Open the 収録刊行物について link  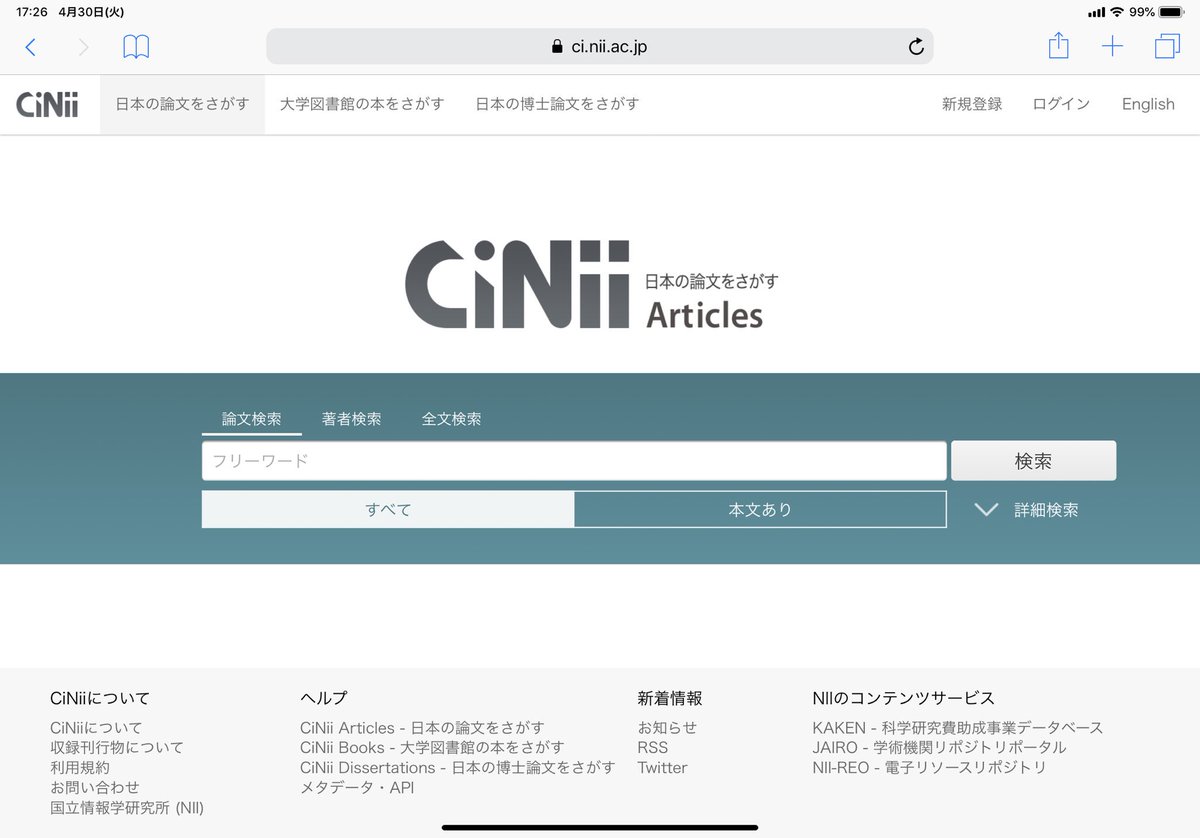point(117,747)
